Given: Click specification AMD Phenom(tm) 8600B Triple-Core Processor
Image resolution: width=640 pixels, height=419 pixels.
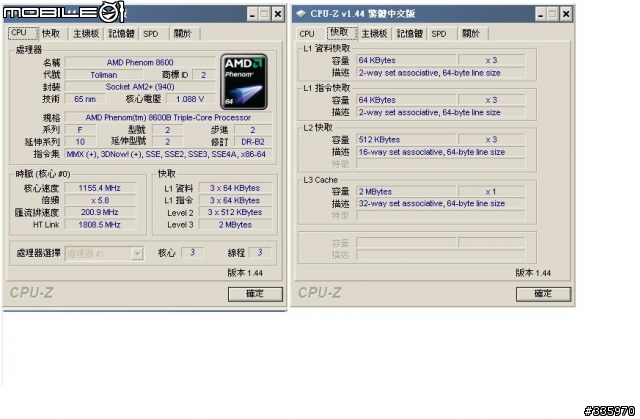Looking at the screenshot, I should [168, 117].
